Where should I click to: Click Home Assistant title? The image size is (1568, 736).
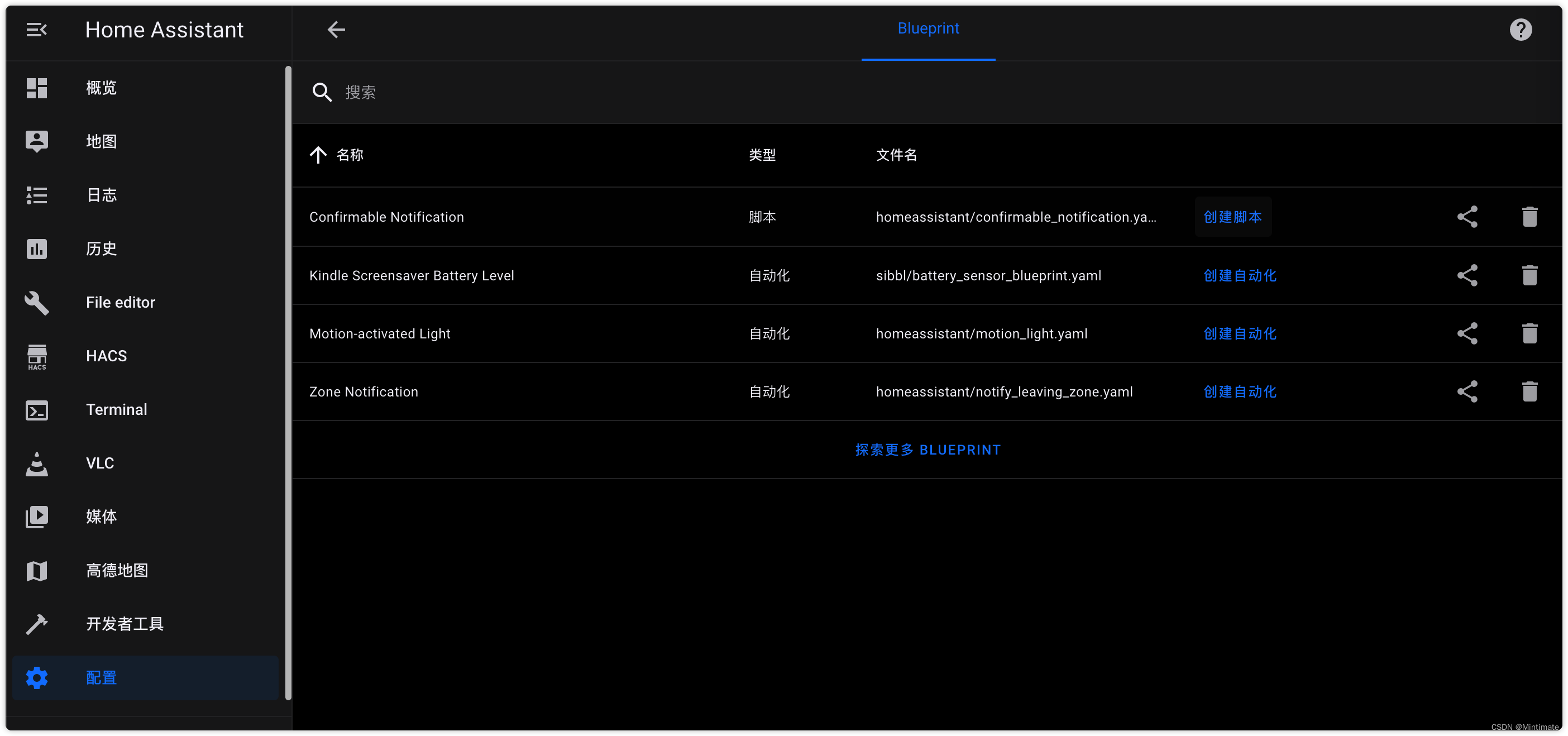coord(164,29)
